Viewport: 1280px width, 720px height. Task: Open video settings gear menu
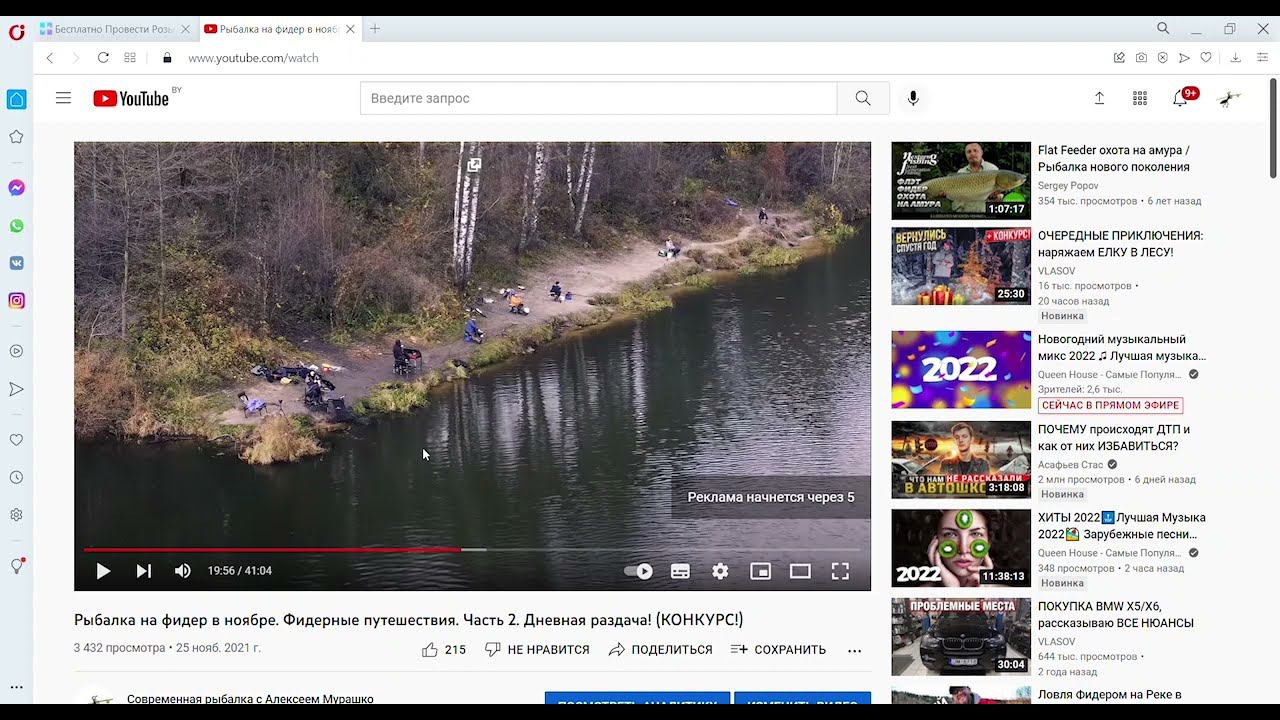[x=720, y=571]
